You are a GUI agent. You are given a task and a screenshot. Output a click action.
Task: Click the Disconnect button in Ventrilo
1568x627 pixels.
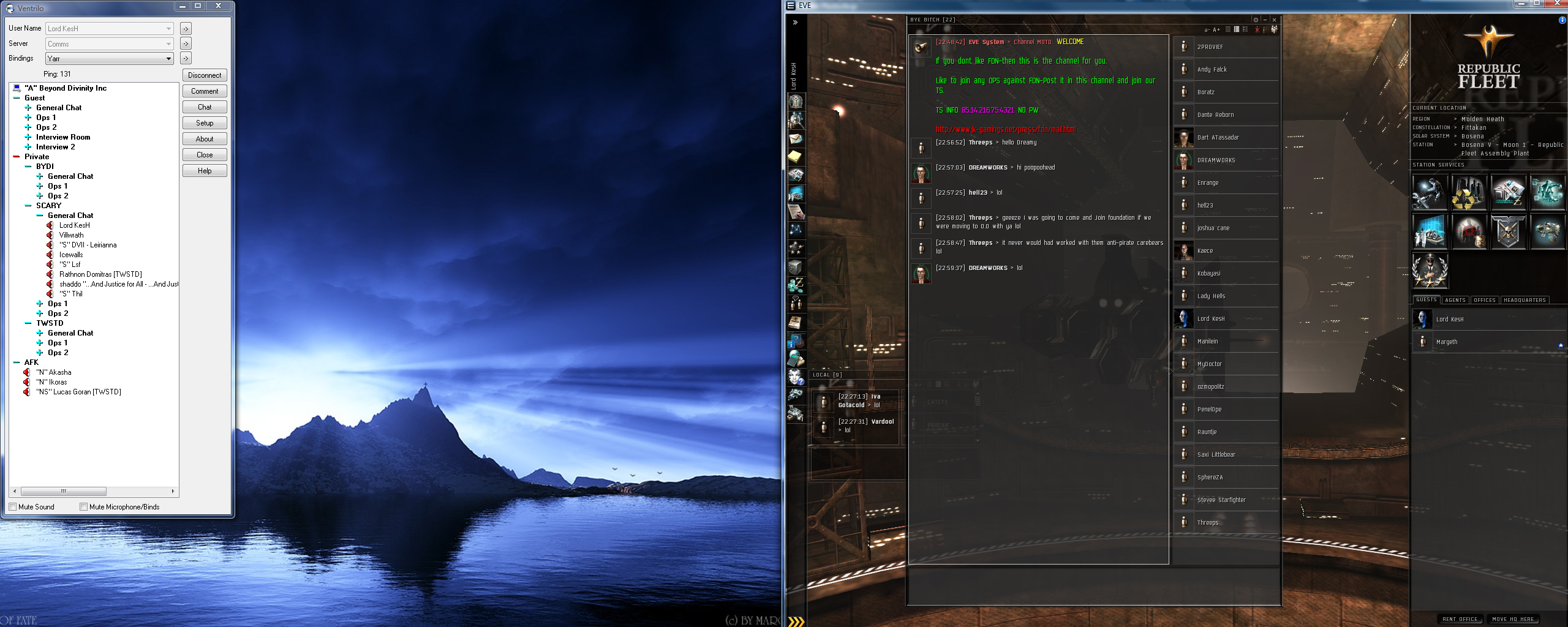coord(205,75)
